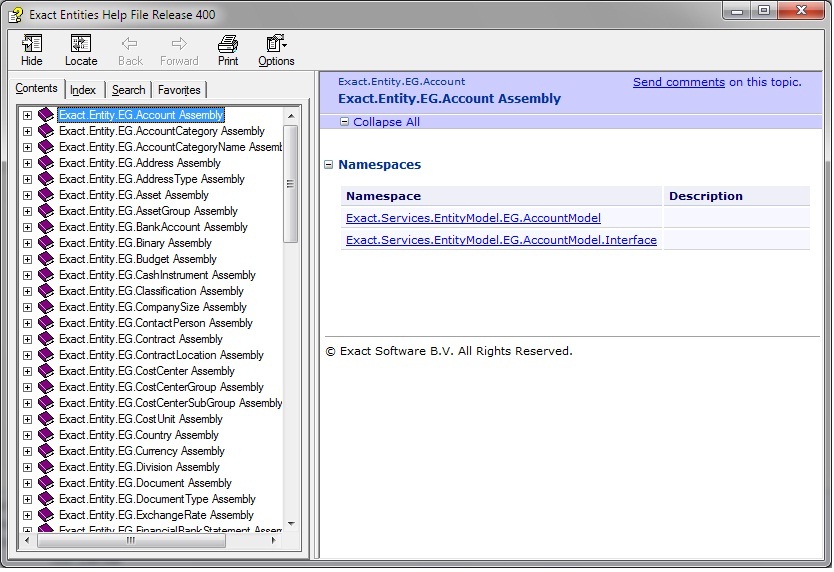
Task: Expand the Exact.Entity.EG.CostCenterGroup Assembly node
Action: point(28,387)
